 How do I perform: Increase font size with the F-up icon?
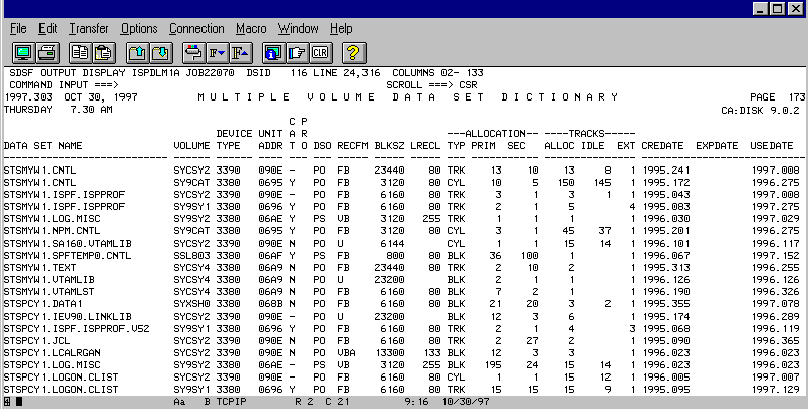coord(240,52)
